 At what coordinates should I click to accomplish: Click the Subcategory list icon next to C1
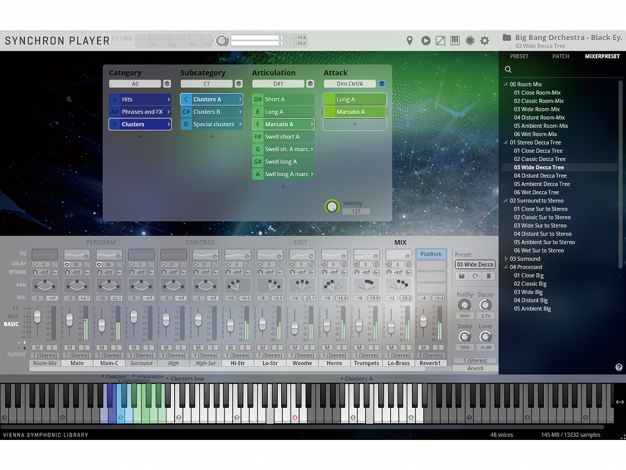point(238,84)
